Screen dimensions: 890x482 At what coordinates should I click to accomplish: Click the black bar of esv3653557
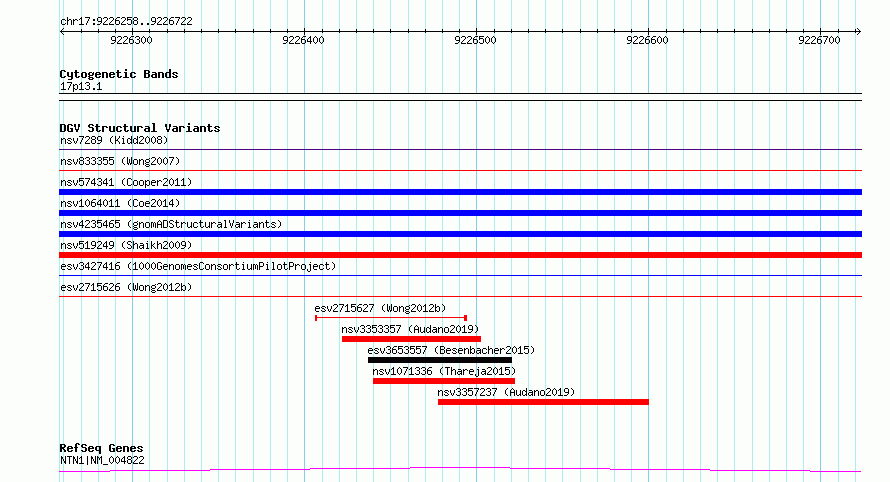(440, 360)
